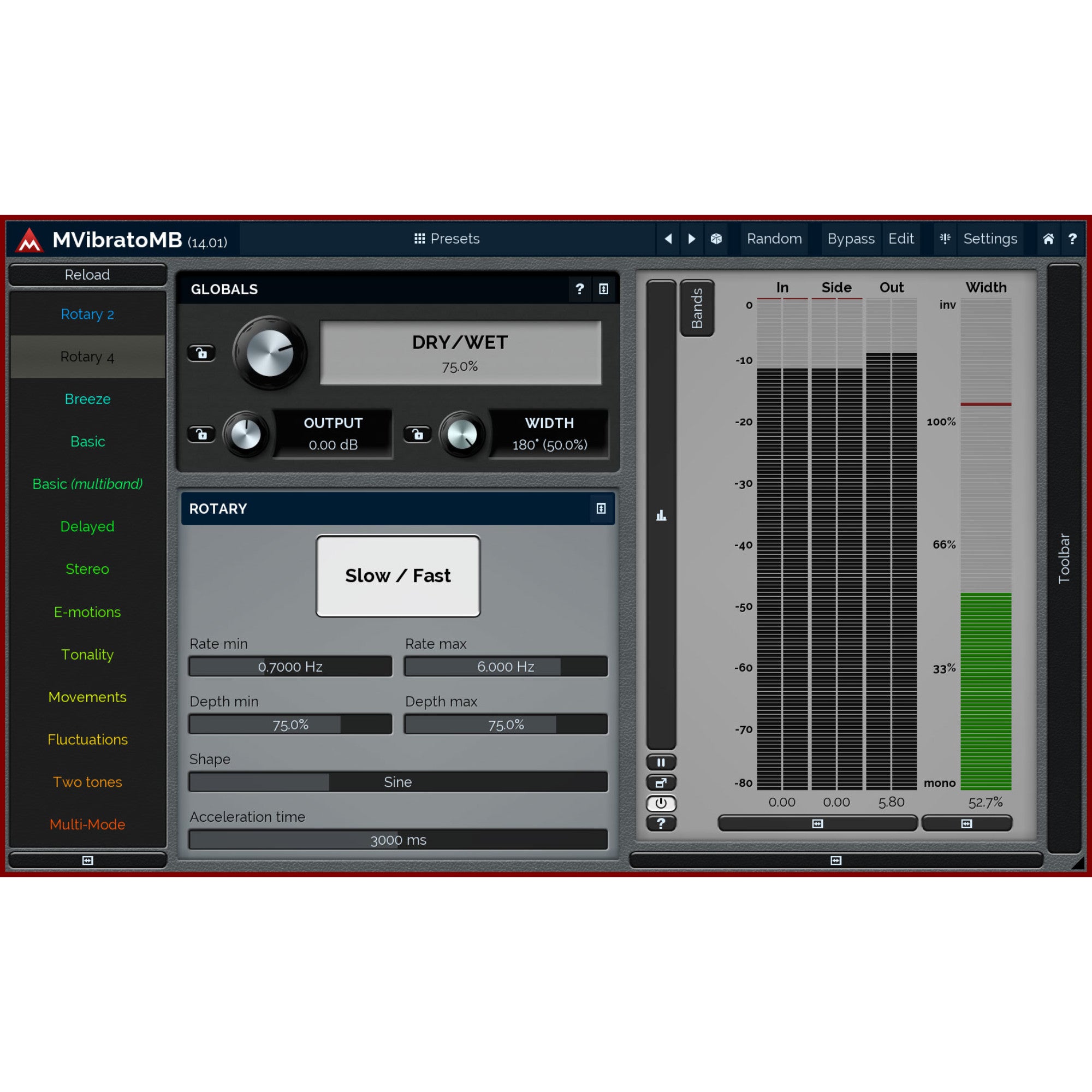Viewport: 1092px width, 1092px height.
Task: Toggle the Bypass button
Action: (851, 239)
